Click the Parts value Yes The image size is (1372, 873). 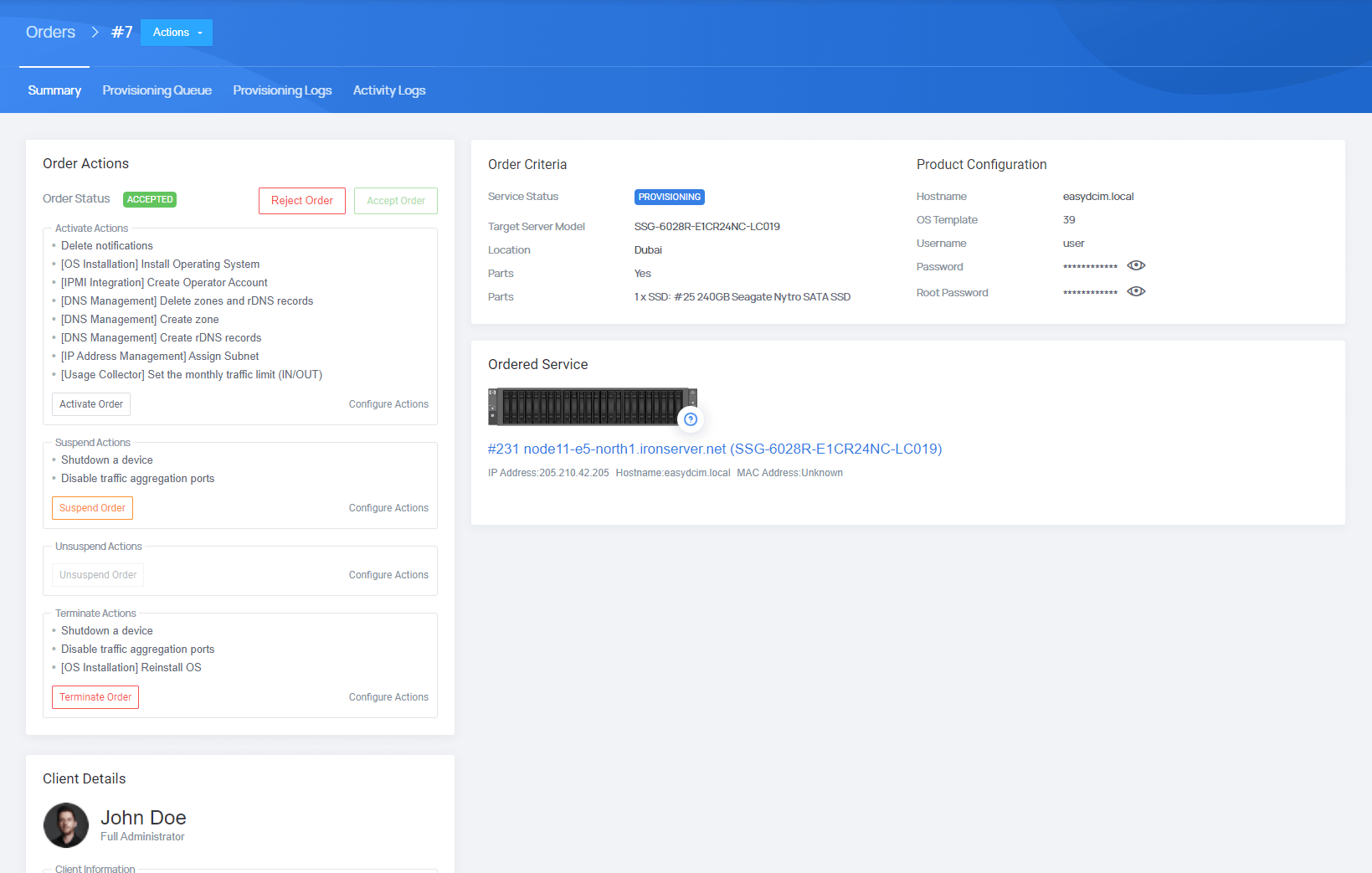click(x=643, y=274)
